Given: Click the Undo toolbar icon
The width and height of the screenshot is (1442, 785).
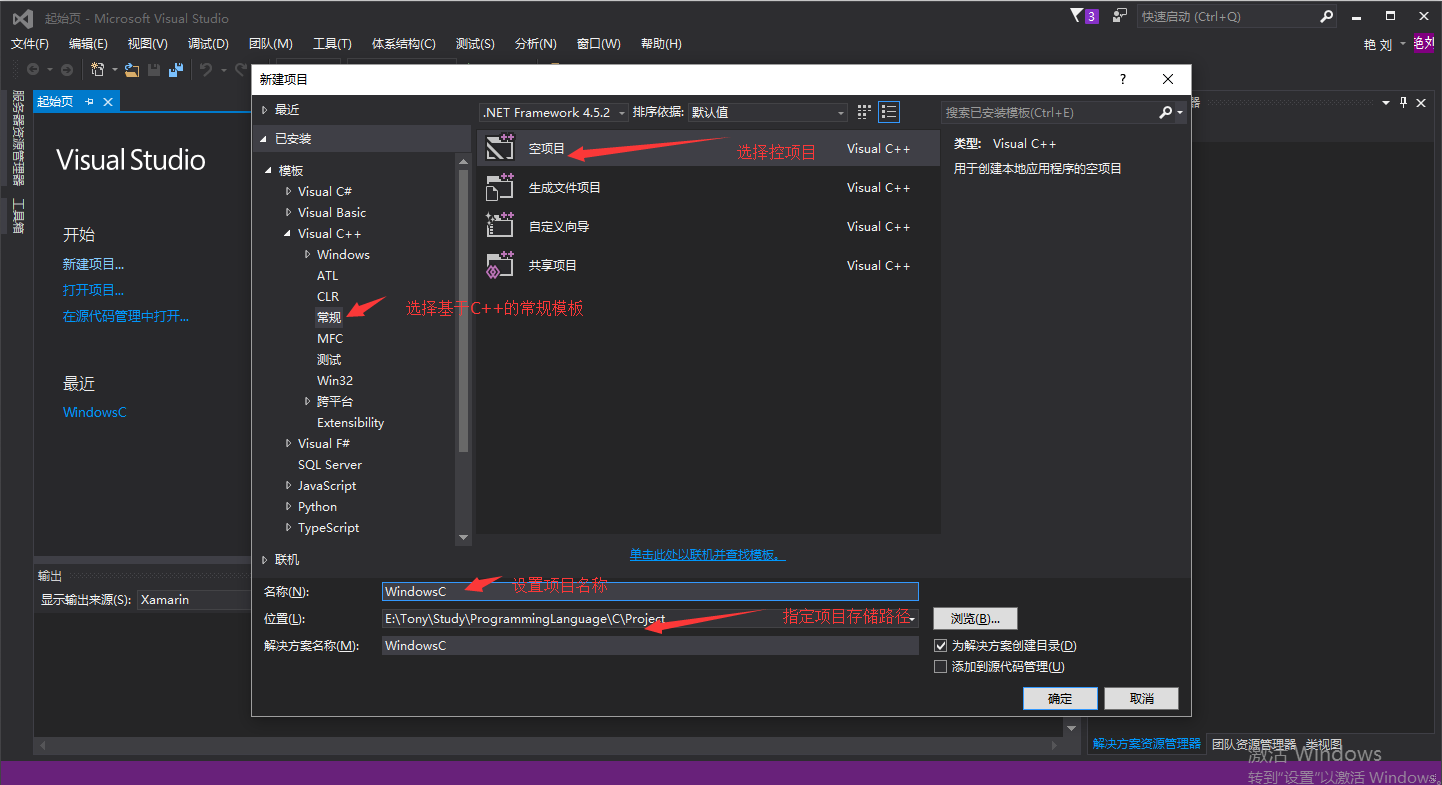Looking at the screenshot, I should coord(205,70).
